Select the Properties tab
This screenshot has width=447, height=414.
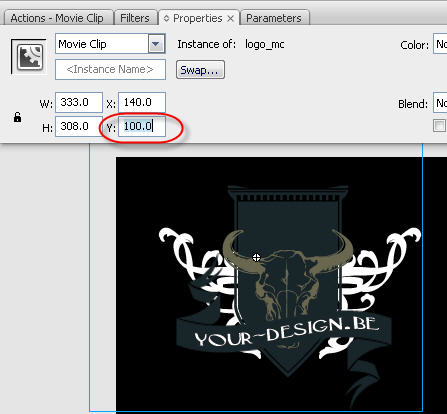(198, 18)
